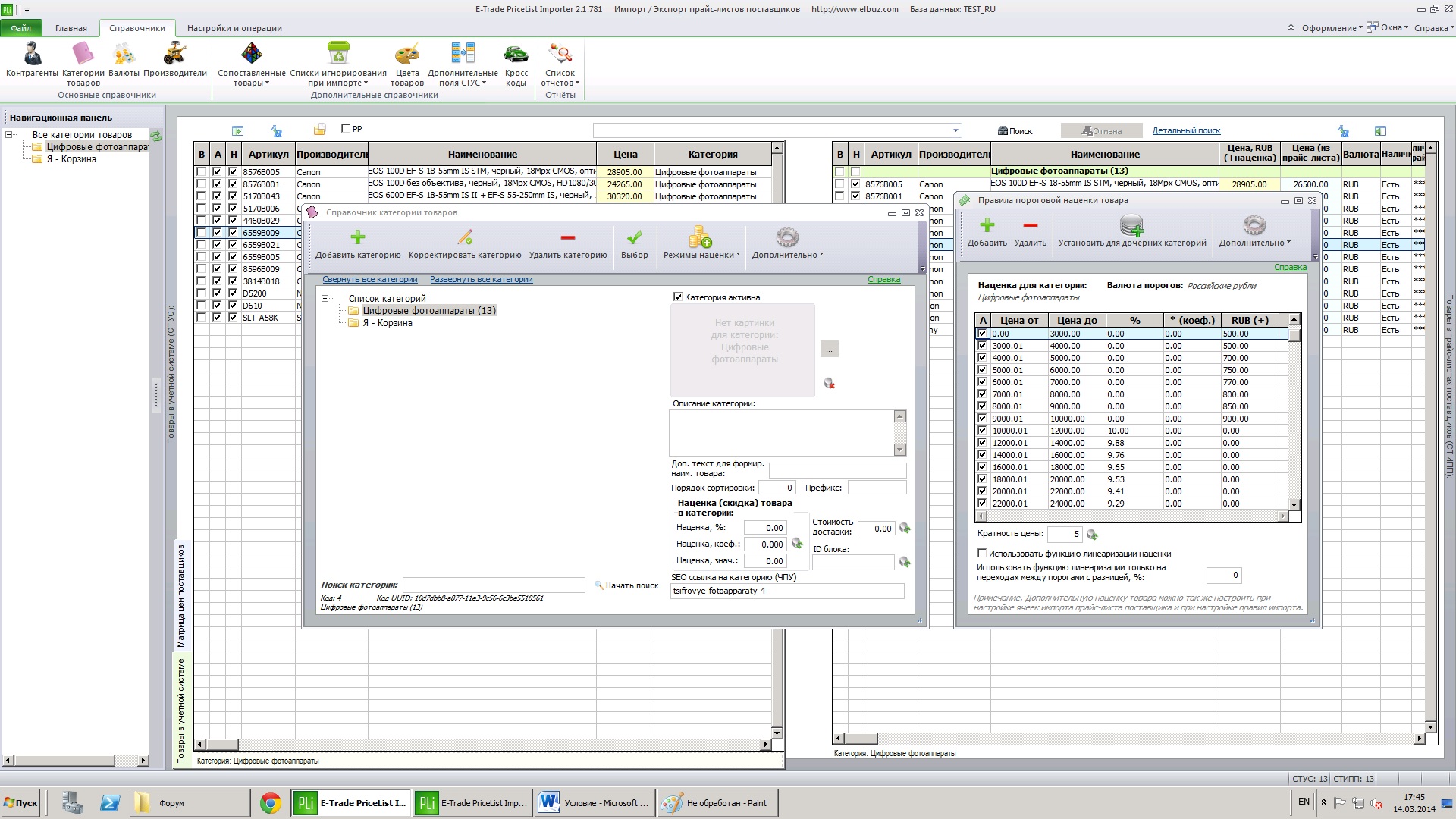Screen dimensions: 1456x819
Task: Click the Развернуть все категории link
Action: (482, 279)
